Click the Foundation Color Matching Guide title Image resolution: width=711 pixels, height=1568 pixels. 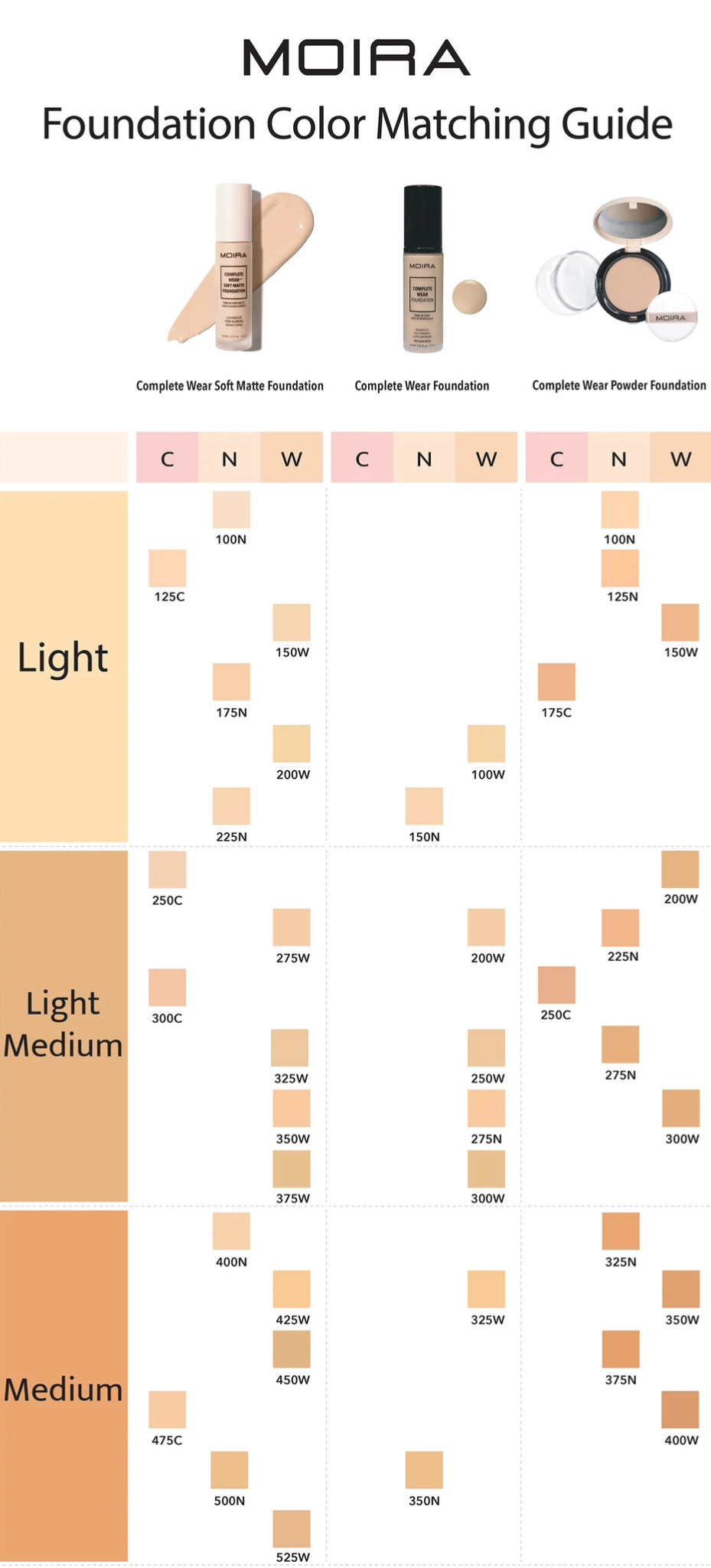pos(357,124)
